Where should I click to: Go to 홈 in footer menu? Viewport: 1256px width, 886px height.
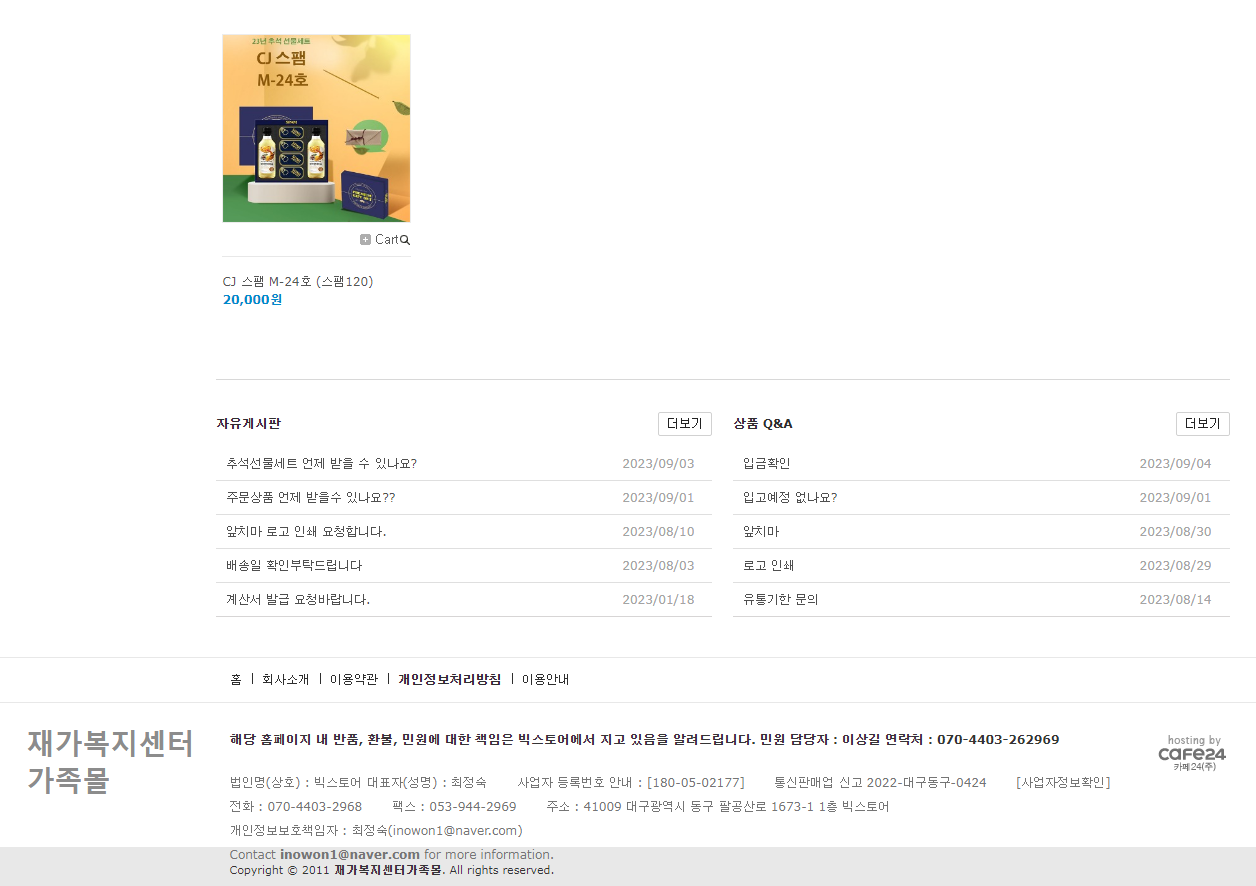236,680
